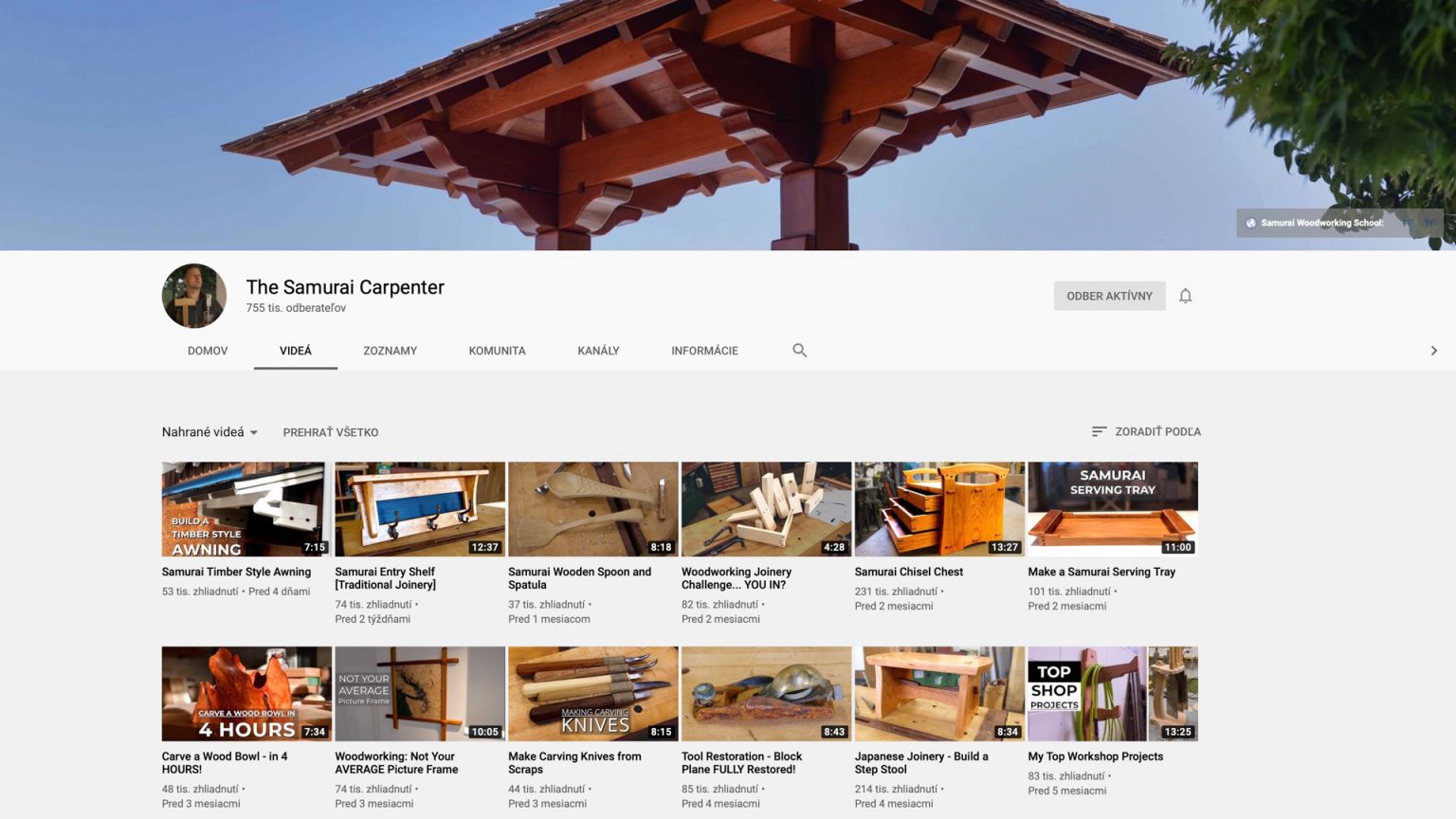
Task: Open Samurai Chisel Chest thumbnail
Action: click(x=939, y=509)
